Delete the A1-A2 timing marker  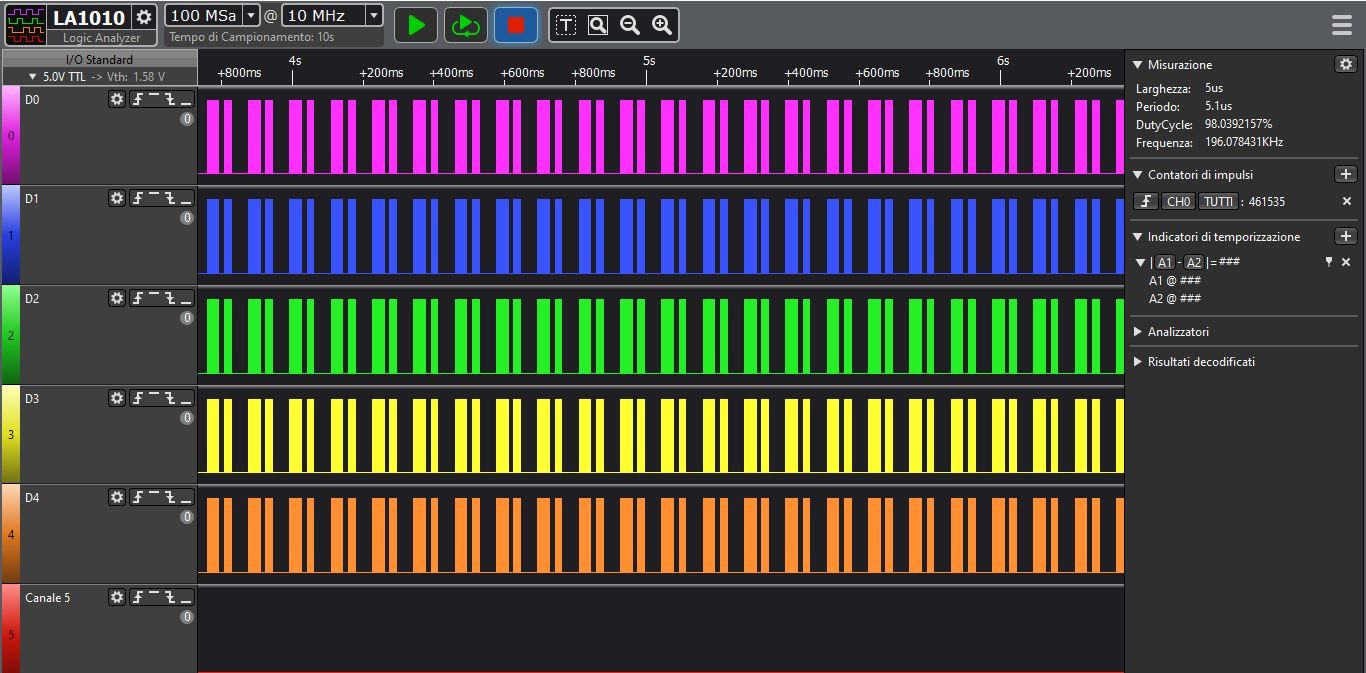tap(1346, 262)
